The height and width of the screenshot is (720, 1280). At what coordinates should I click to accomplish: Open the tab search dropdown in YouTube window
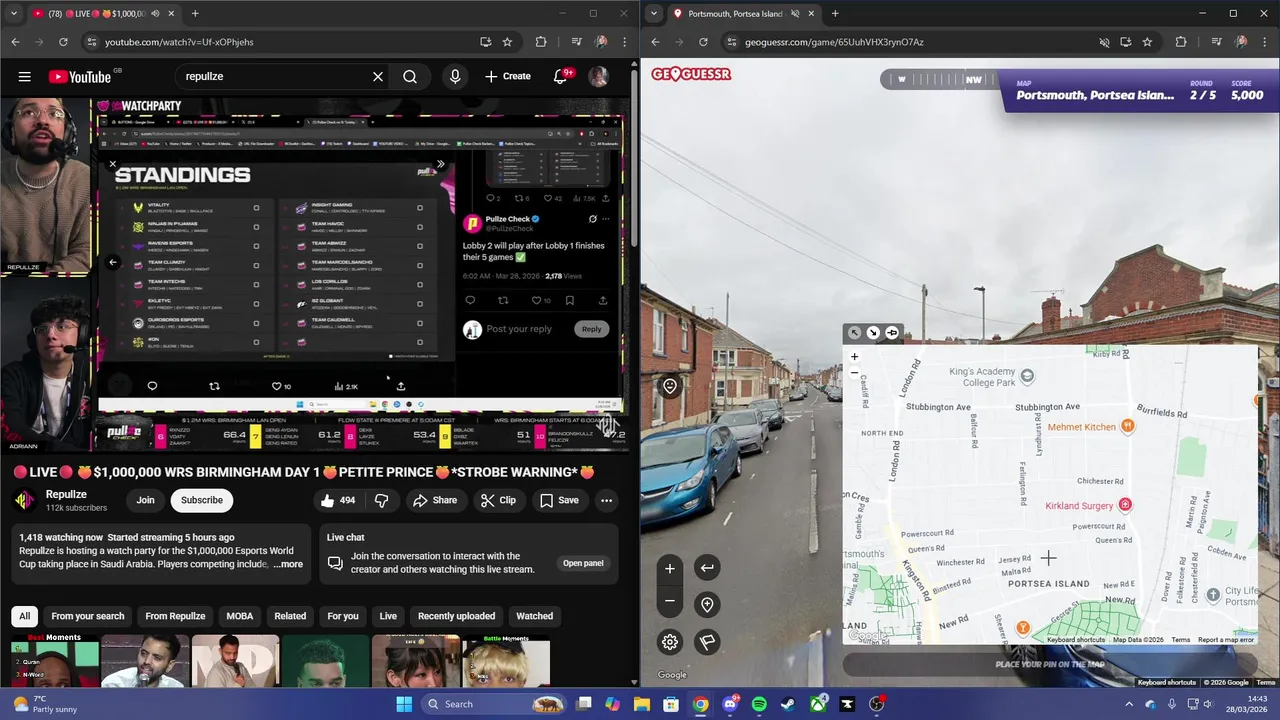click(x=14, y=13)
